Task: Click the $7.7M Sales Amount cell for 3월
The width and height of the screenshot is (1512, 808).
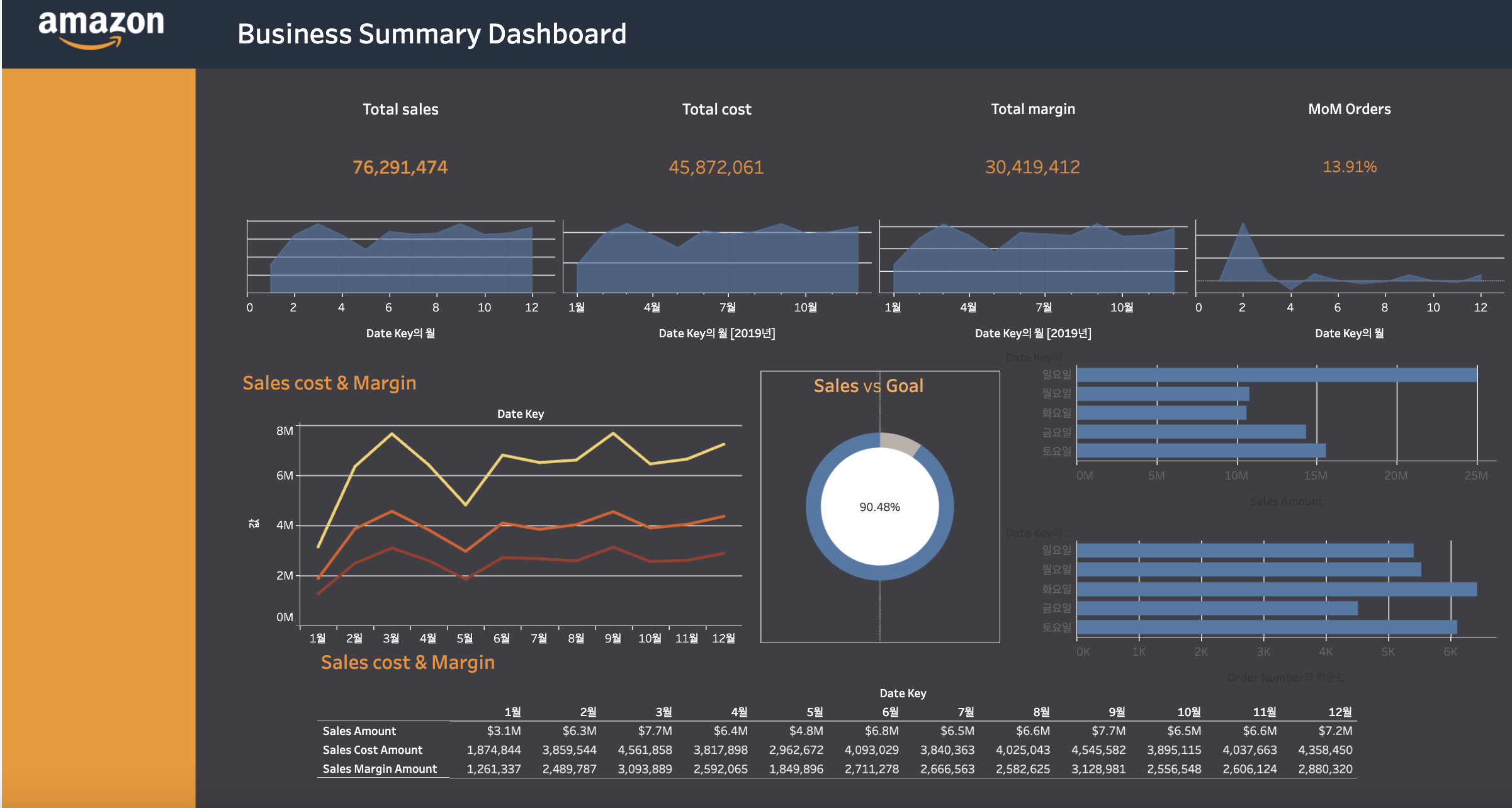Action: pos(655,731)
